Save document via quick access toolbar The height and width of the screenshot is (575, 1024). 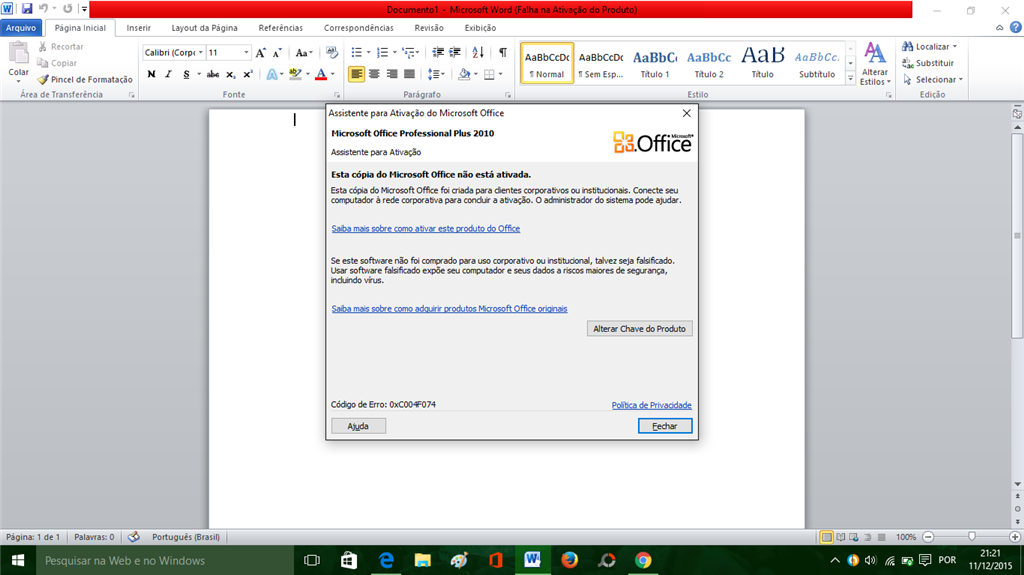27,9
